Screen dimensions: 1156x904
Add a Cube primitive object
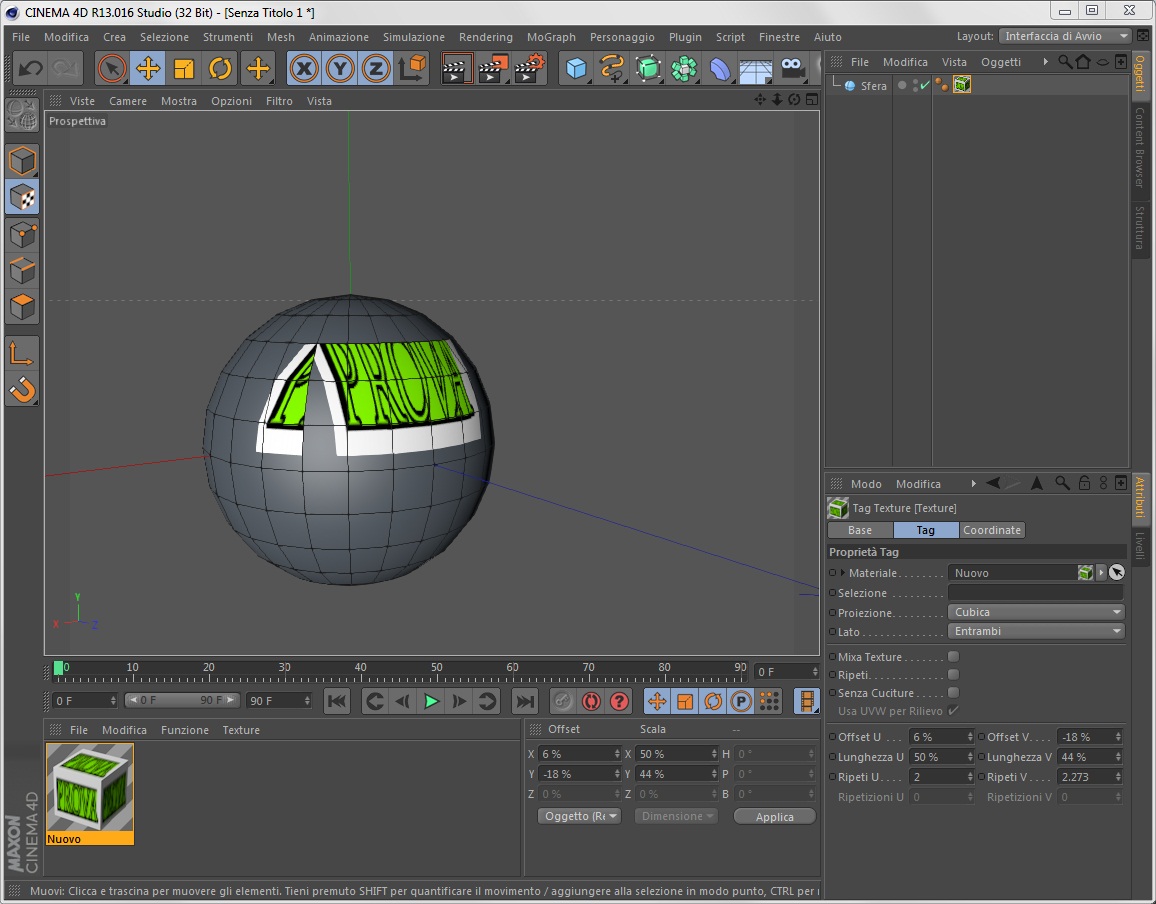click(576, 68)
